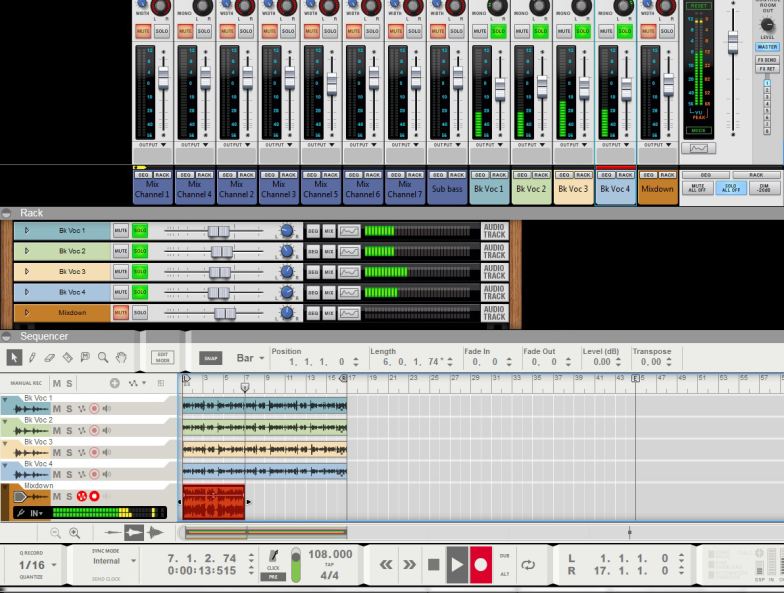Image resolution: width=784 pixels, height=593 pixels.
Task: Collapse the Rack panel header
Action: point(7,213)
